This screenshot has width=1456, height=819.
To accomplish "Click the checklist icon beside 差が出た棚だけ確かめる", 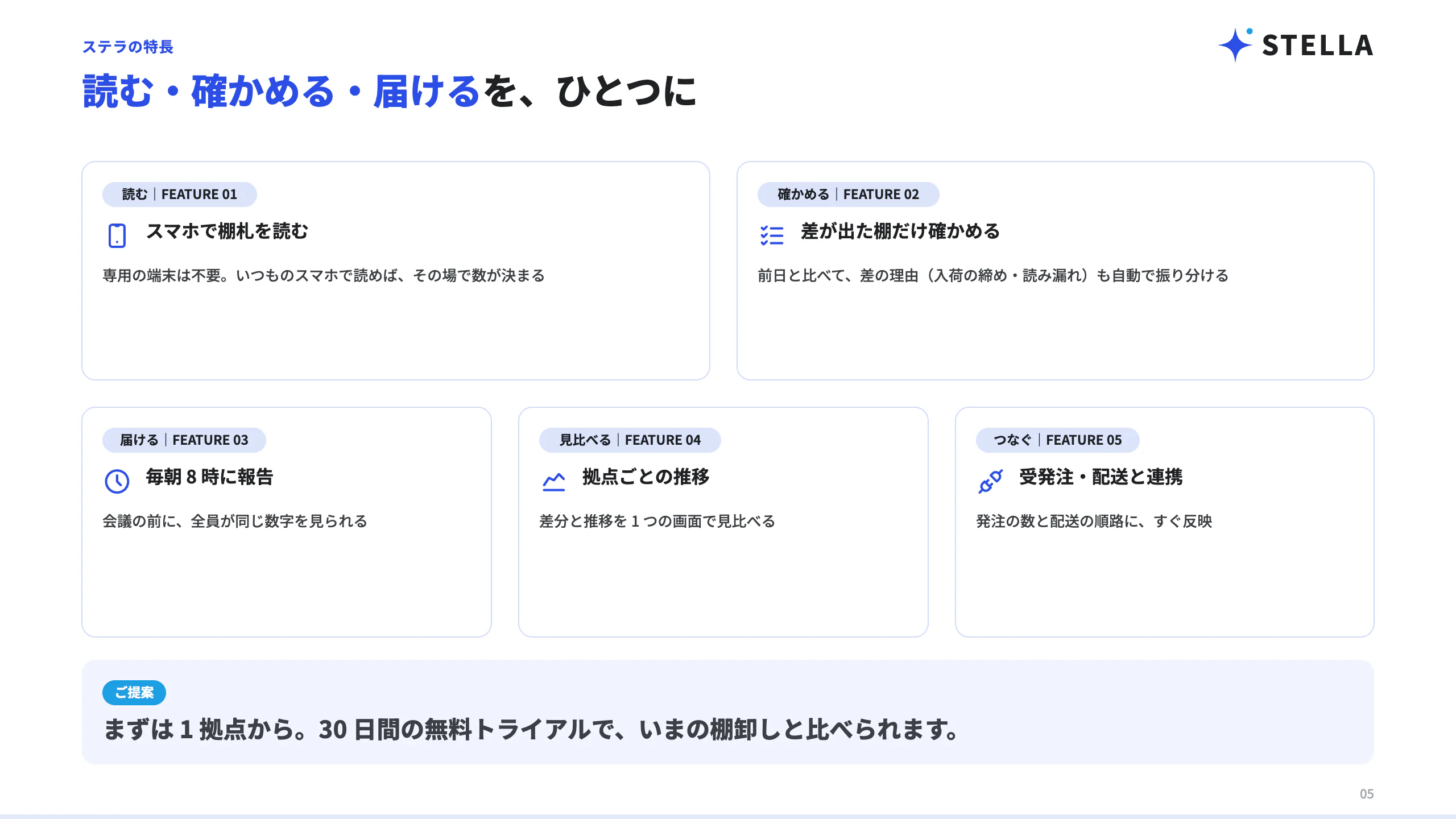I will pos(772,235).
